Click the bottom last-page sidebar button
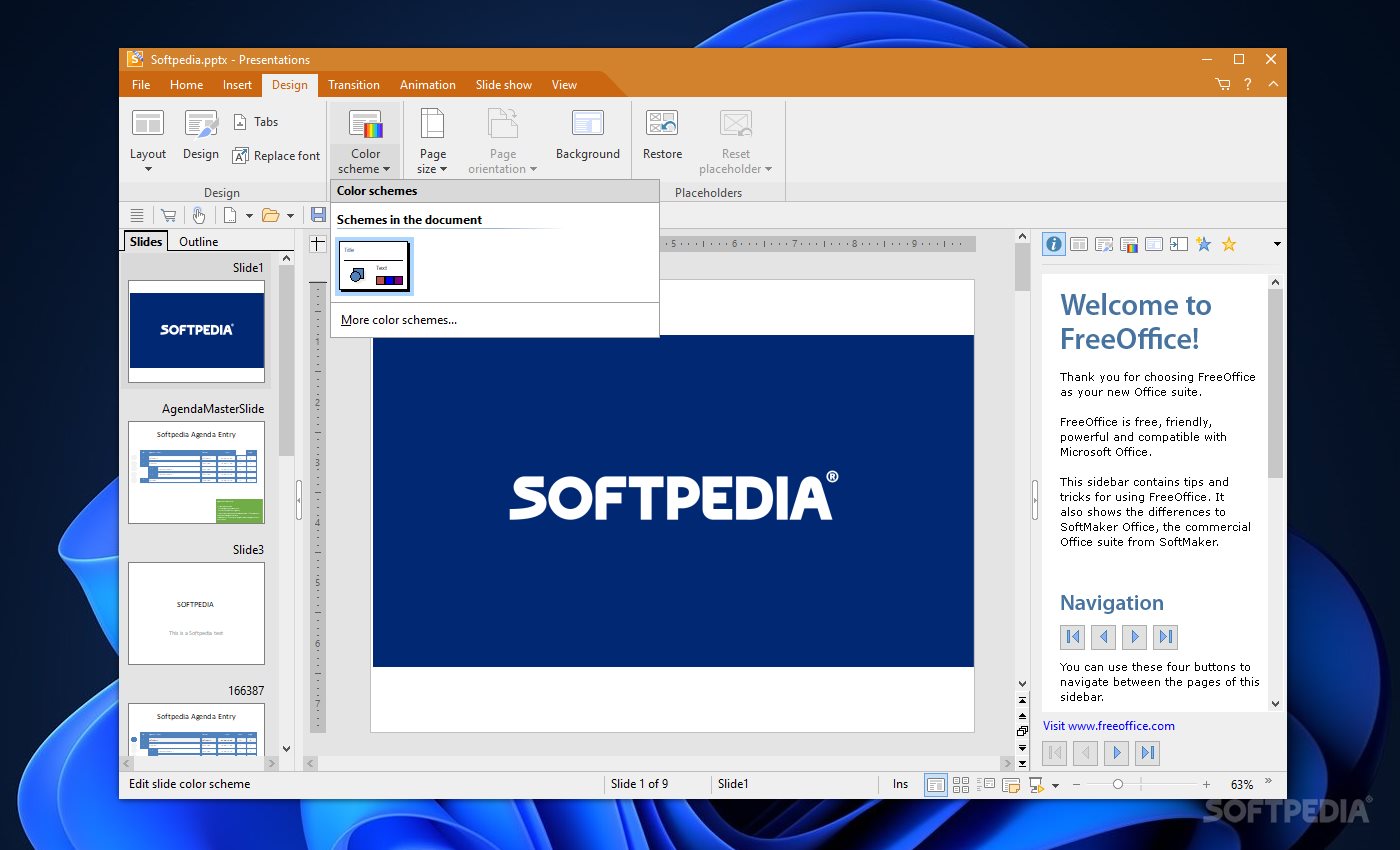Viewport: 1400px width, 850px height. [1148, 753]
